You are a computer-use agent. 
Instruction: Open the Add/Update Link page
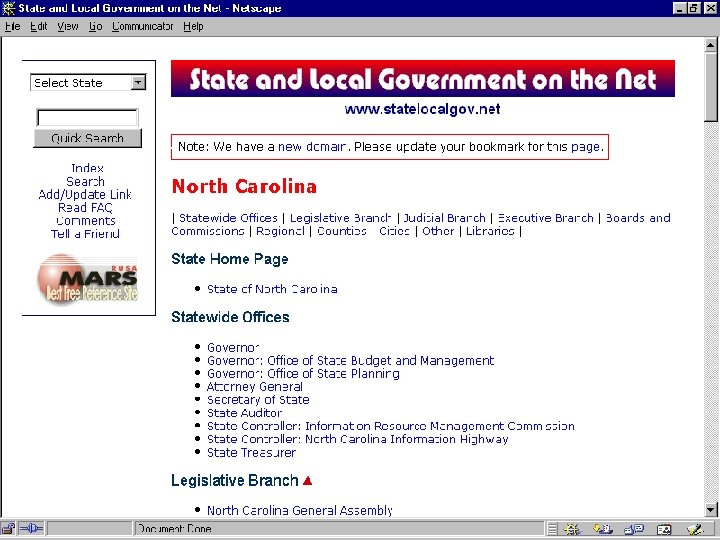point(85,195)
